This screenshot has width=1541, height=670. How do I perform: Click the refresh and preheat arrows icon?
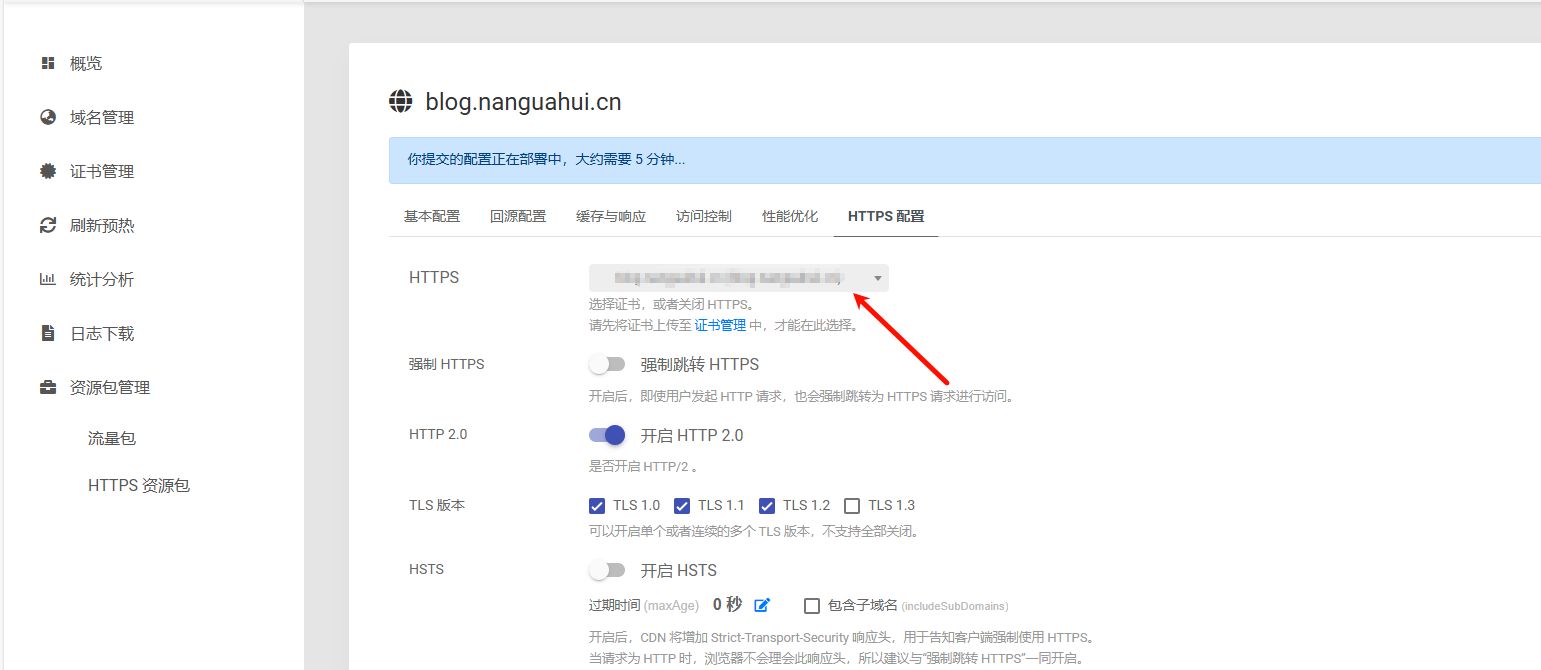pos(47,226)
